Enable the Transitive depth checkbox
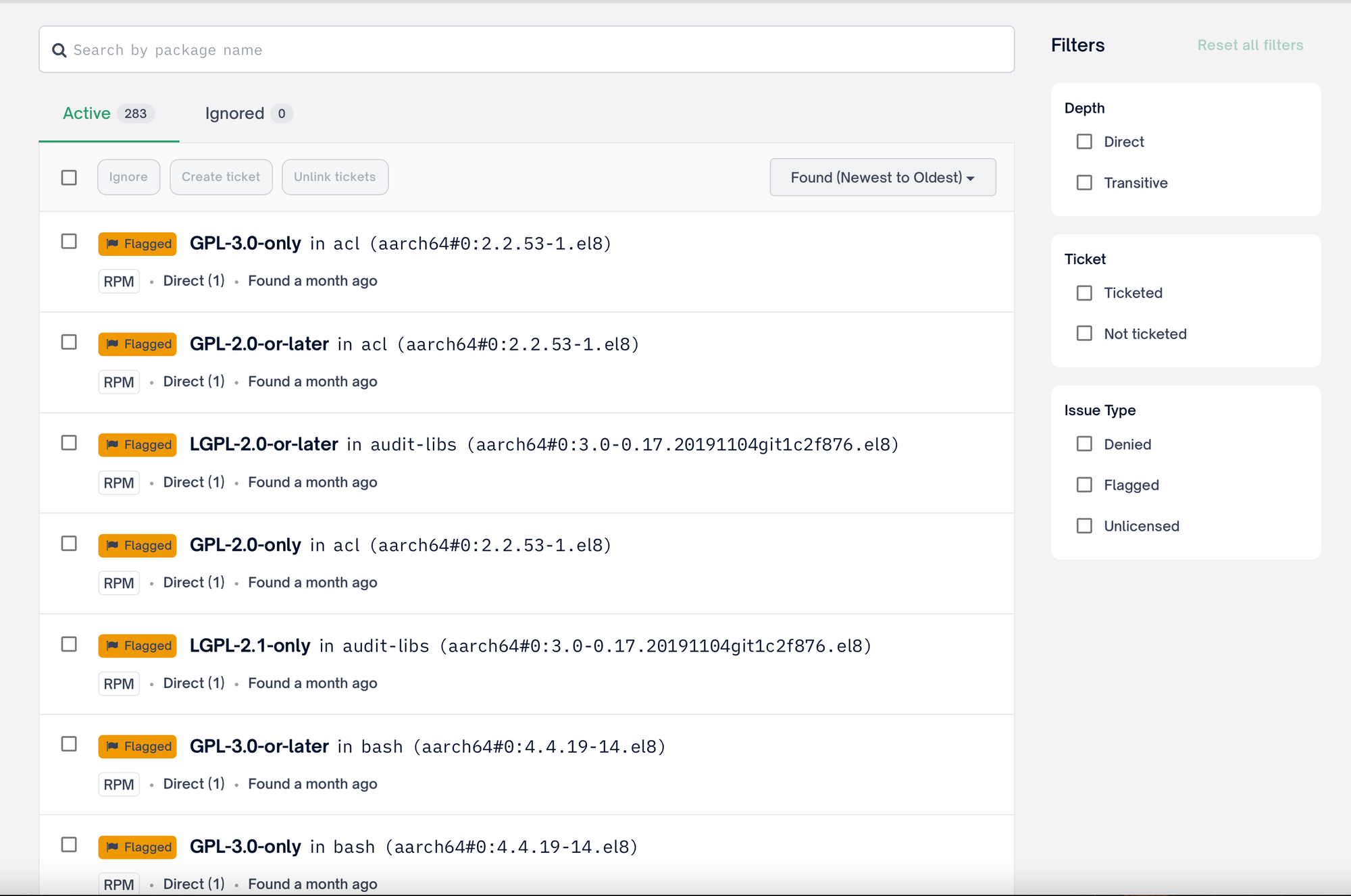Screen dimensions: 1351x896 pyautogui.click(x=1085, y=182)
